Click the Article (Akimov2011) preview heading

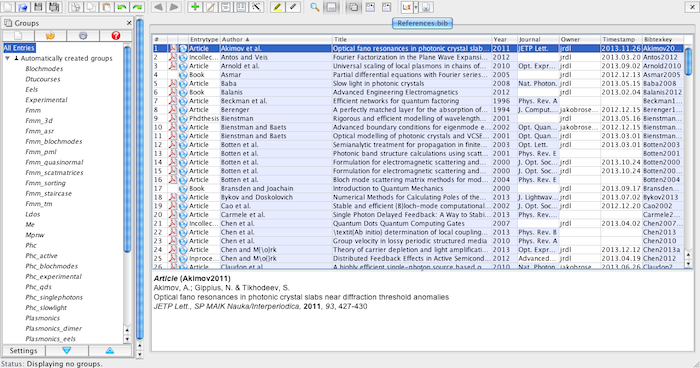(192, 278)
